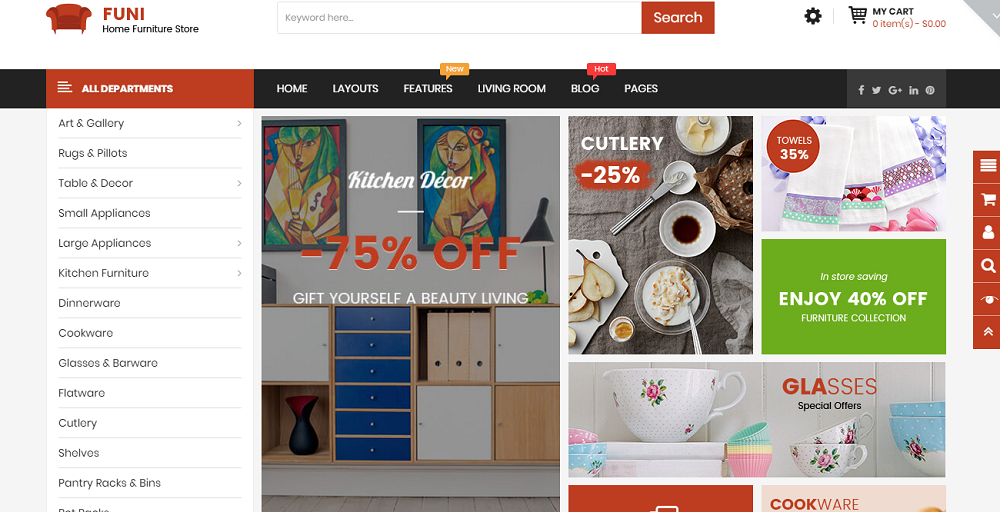Open the Living Room menu item
Screen dimensions: 1000x512
[x=511, y=89]
